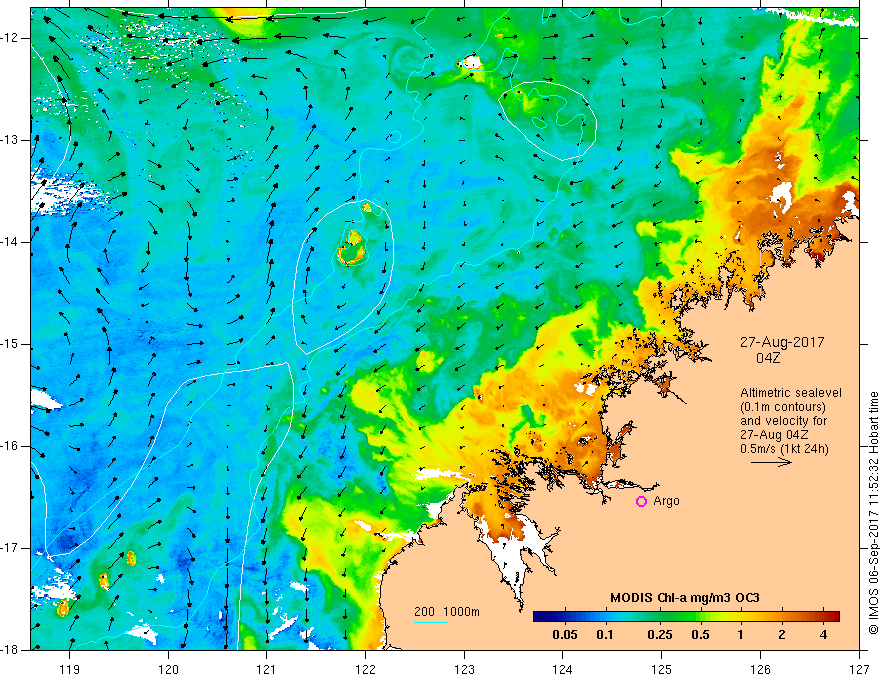
Task: Click the '0.05' colorbar tick label
Action: [565, 635]
